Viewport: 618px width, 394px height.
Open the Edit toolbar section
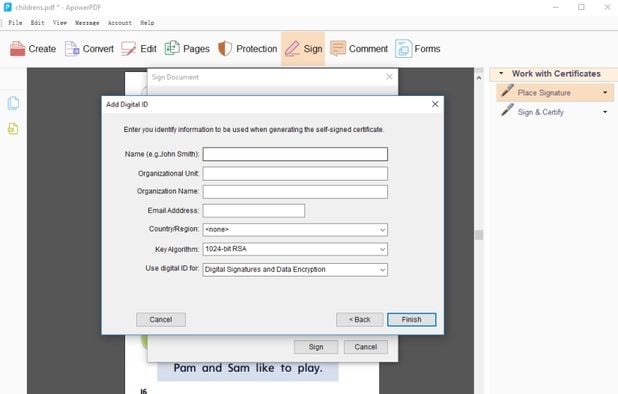[139, 49]
